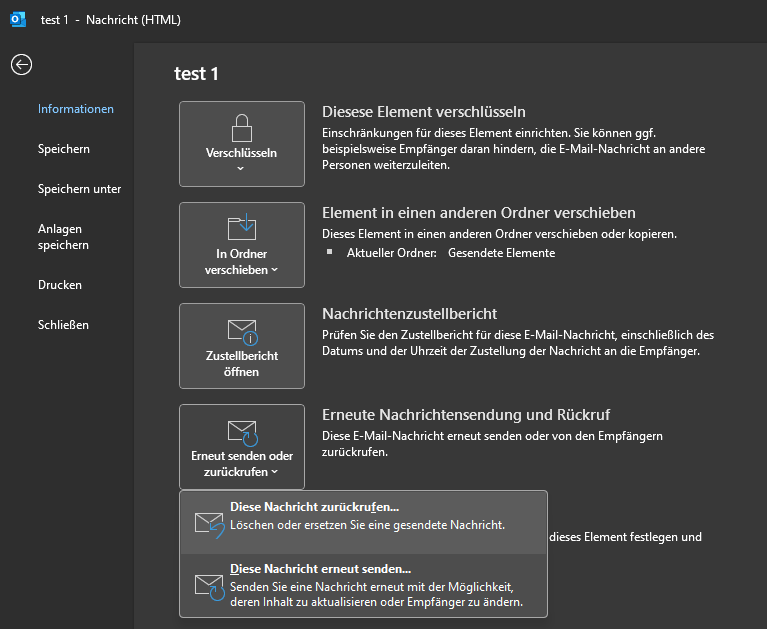
Task: Expand the Verschlüsseln dropdown chevron
Action: click(240, 168)
